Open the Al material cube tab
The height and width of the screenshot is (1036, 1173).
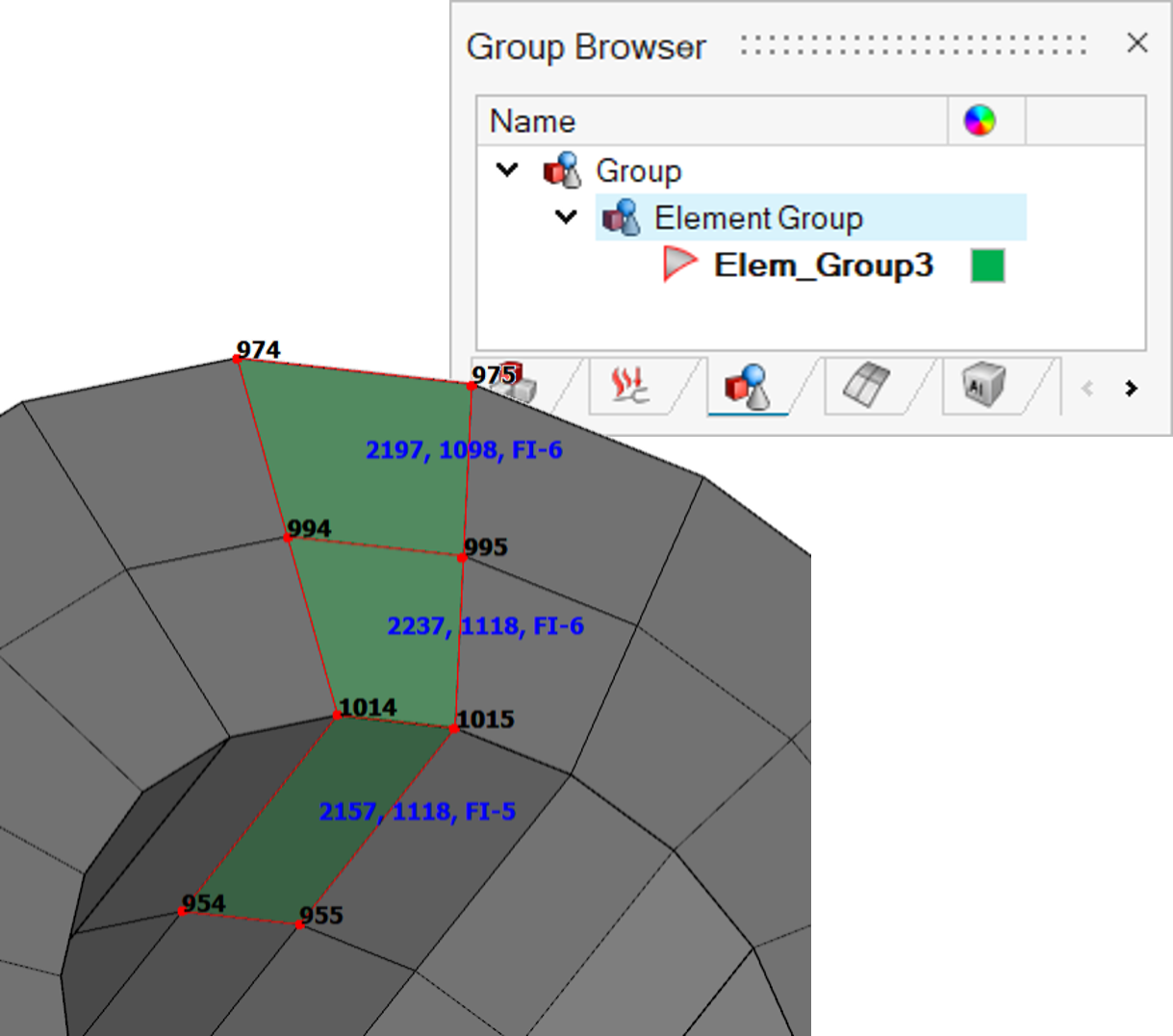pyautogui.click(x=983, y=387)
